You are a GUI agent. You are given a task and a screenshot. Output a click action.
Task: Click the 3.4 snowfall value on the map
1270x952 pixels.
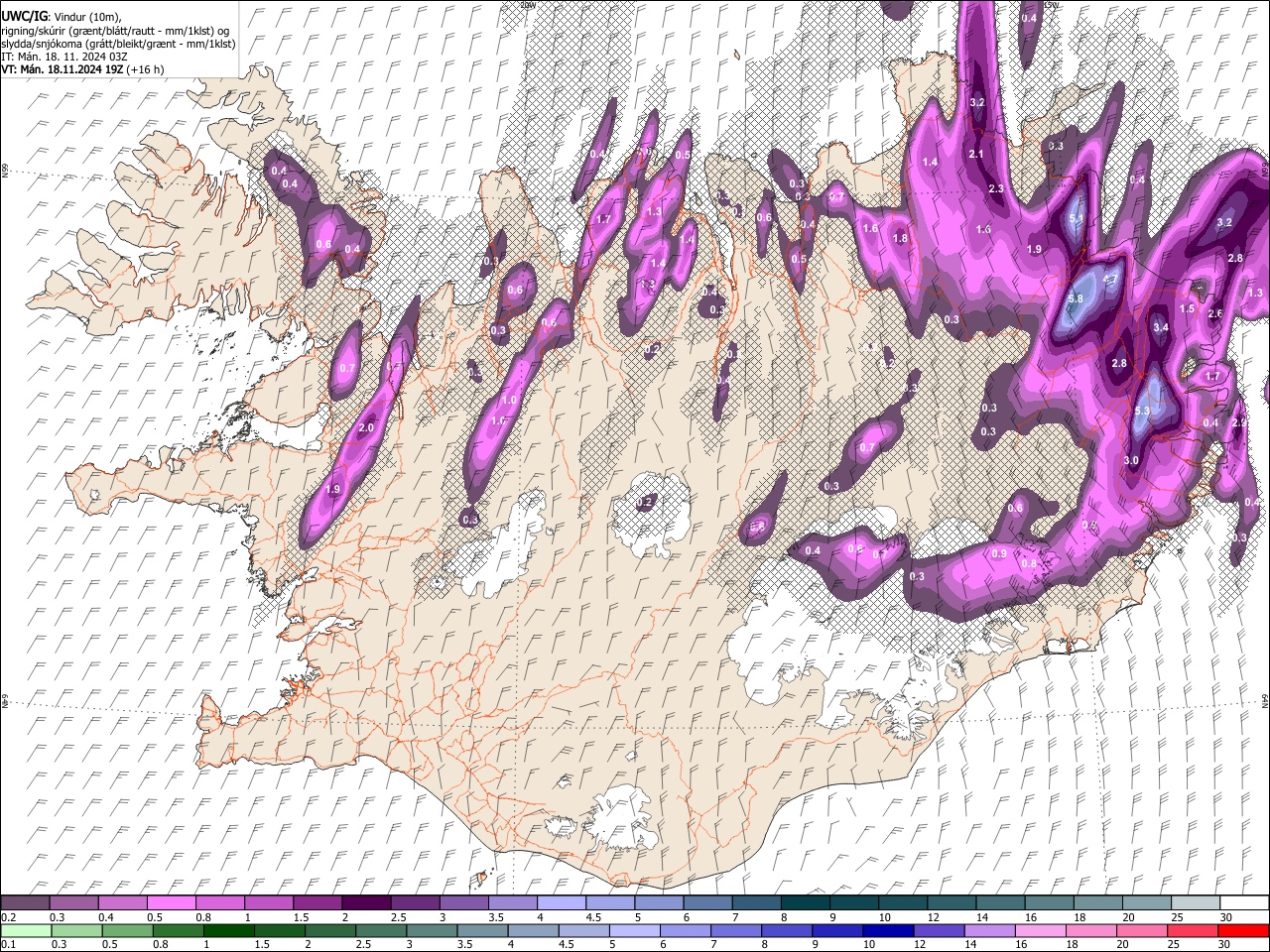click(1161, 327)
